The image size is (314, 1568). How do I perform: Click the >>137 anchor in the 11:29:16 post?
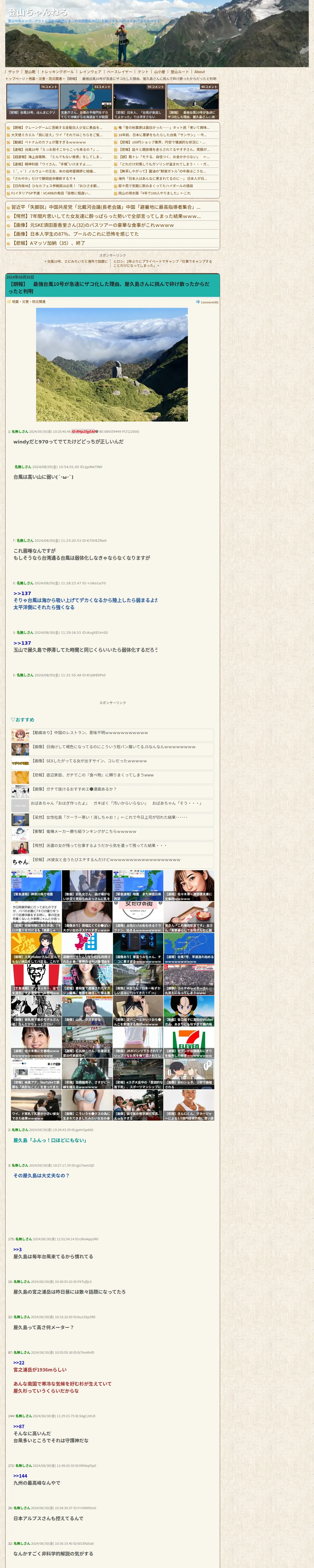coord(22,643)
